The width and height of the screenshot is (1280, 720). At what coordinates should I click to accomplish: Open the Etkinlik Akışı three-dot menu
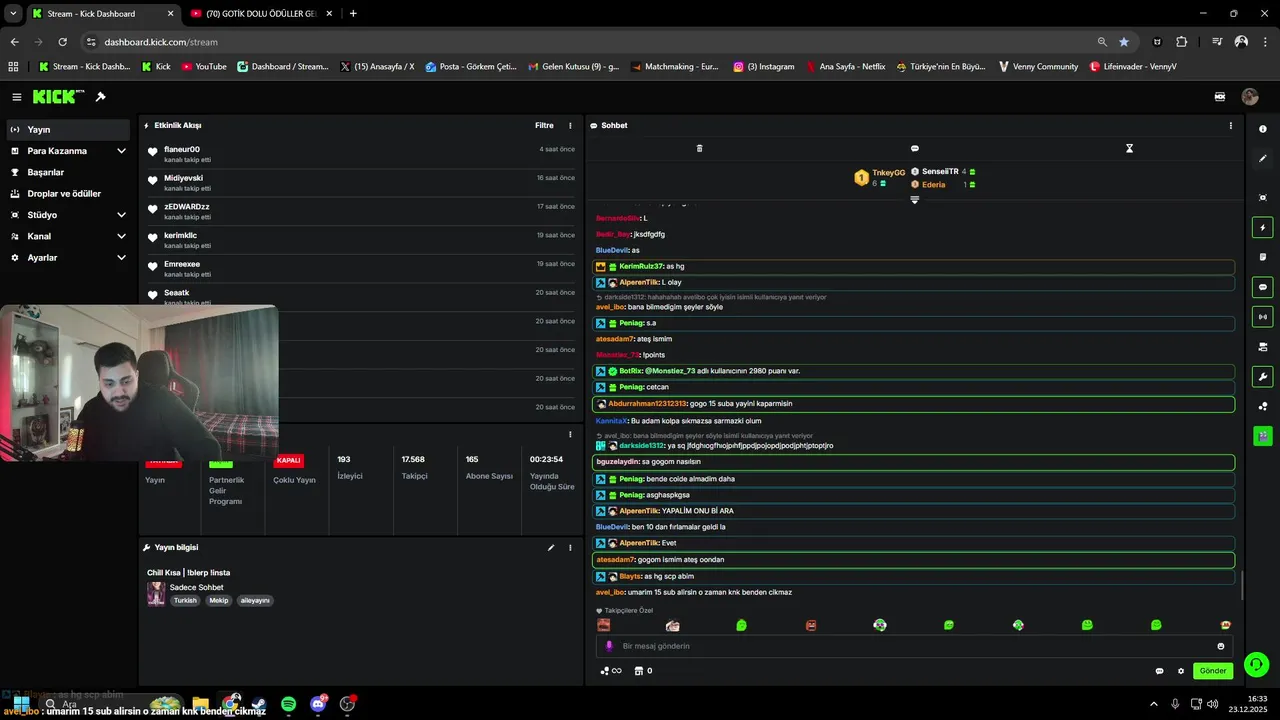point(570,125)
